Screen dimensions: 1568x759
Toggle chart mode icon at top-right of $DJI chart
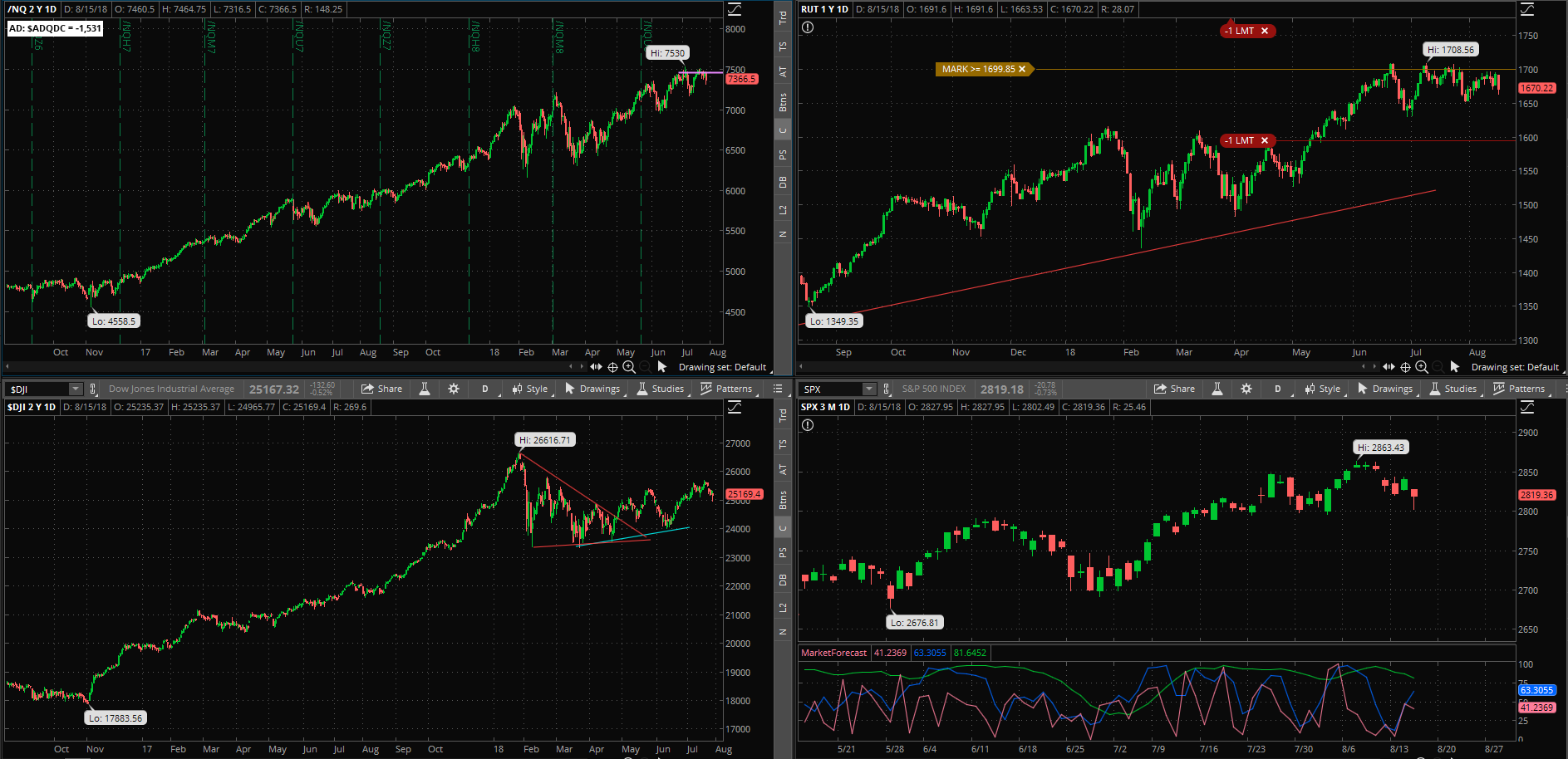tap(735, 407)
